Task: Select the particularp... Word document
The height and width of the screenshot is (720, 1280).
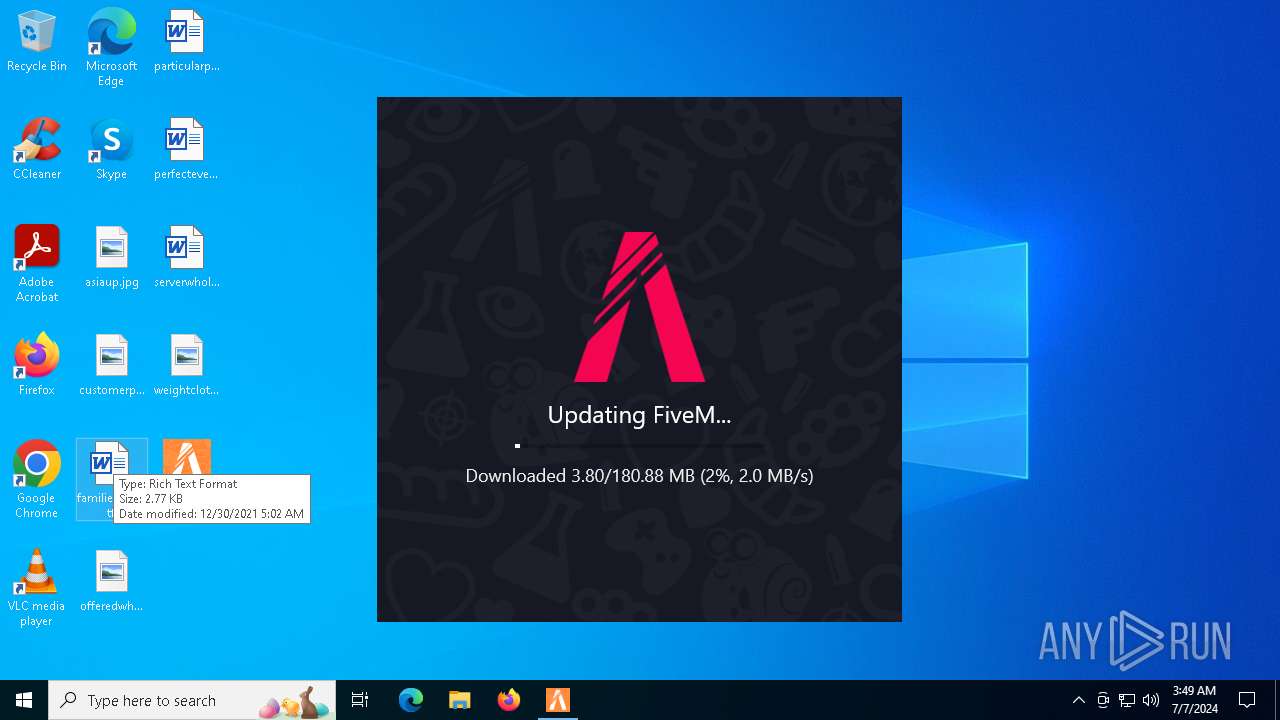Action: coord(186,42)
